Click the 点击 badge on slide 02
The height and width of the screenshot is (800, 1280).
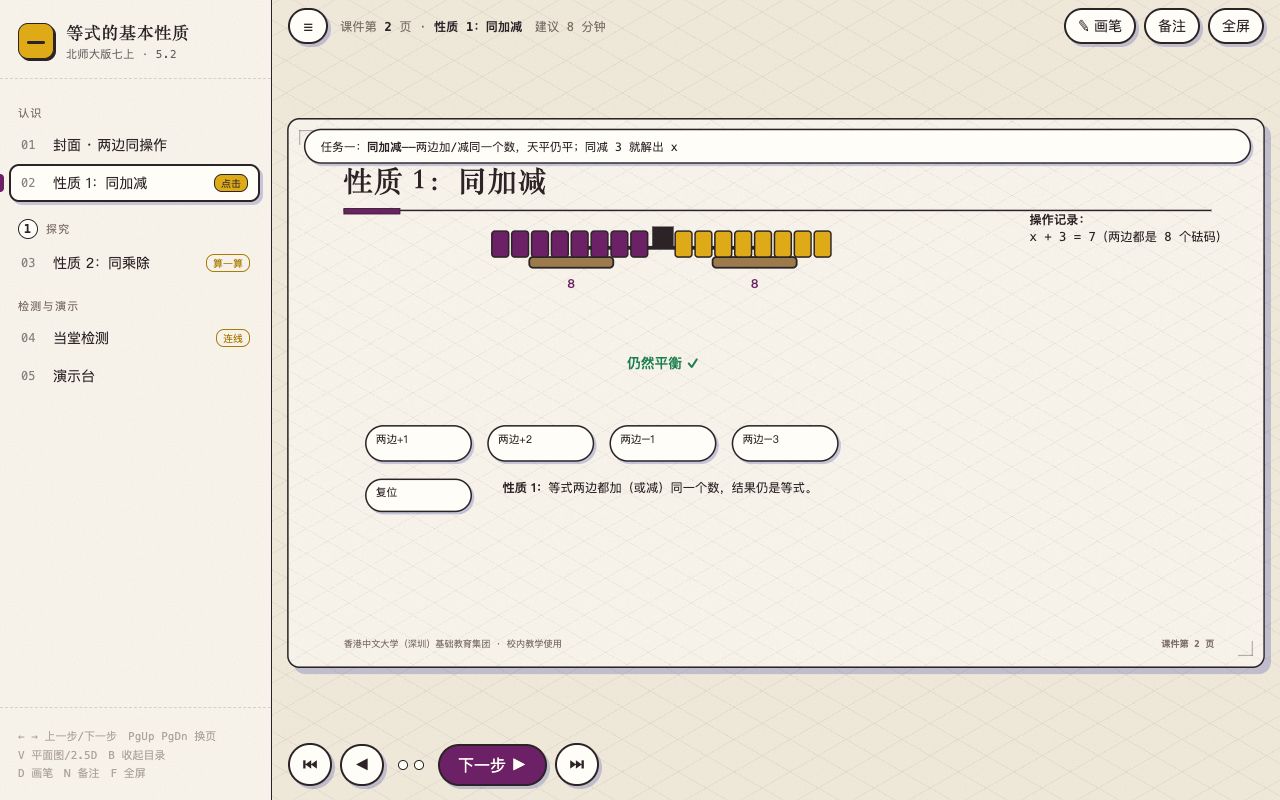[x=231, y=183]
